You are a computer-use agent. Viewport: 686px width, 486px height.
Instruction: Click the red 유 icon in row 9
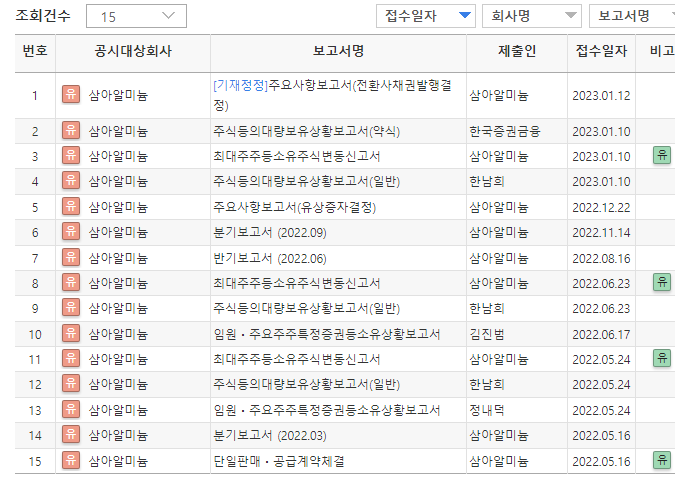click(x=71, y=308)
